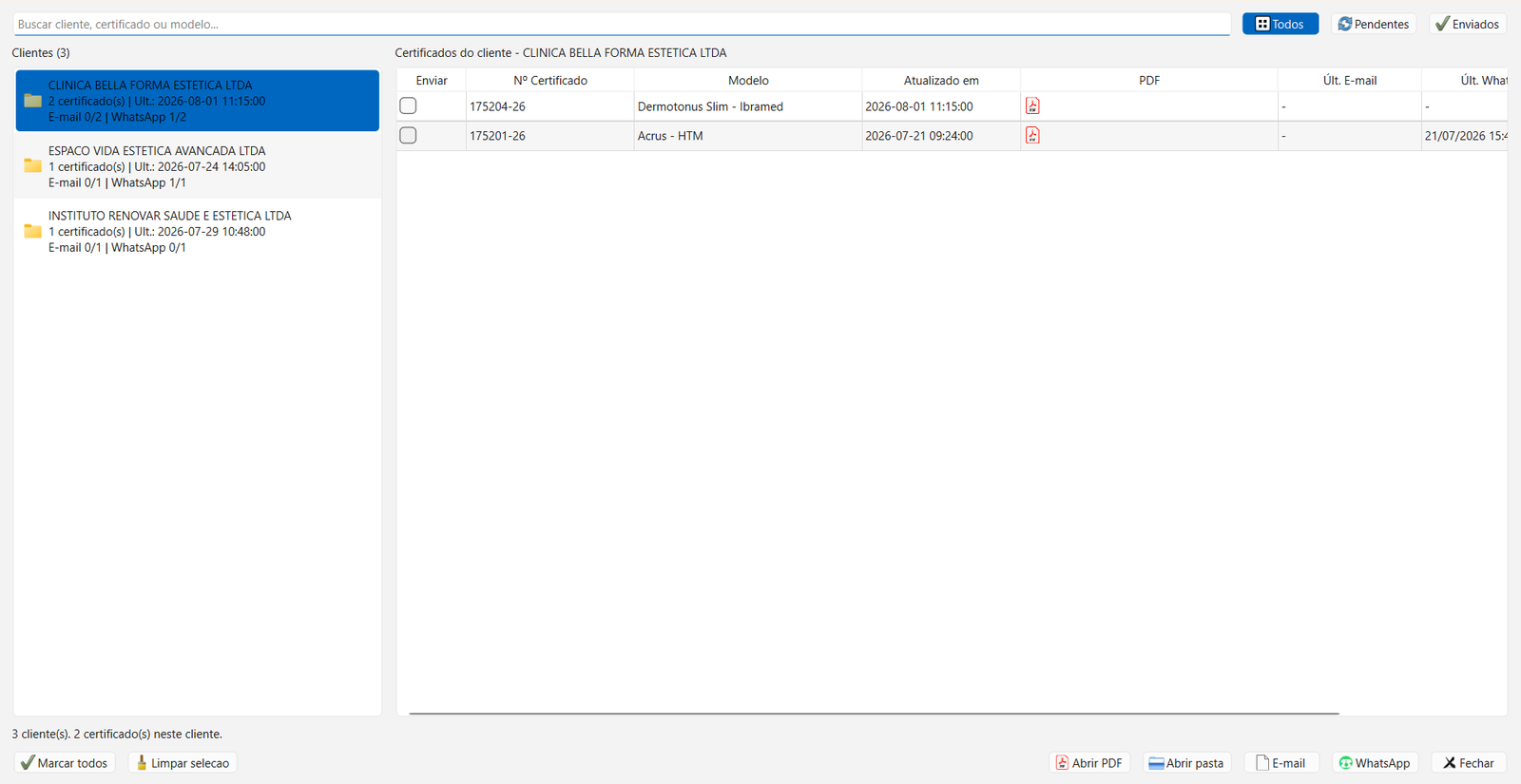Viewport: 1521px width, 784px height.
Task: Send certificate via WhatsApp button
Action: [1375, 763]
